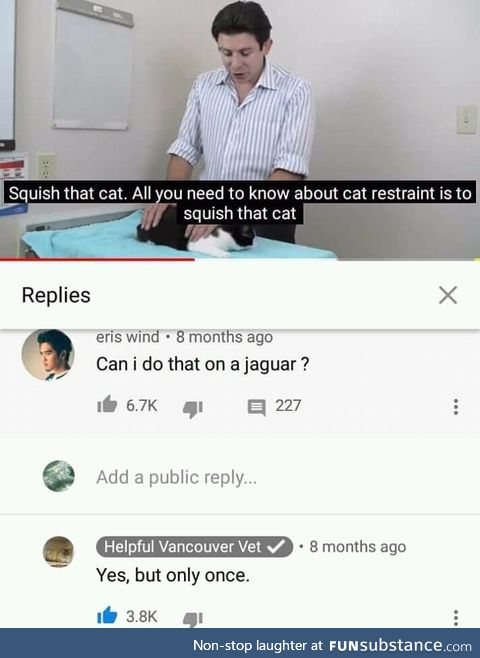This screenshot has height=658, width=480.
Task: Open replies icon showing 227
Action: (x=256, y=407)
